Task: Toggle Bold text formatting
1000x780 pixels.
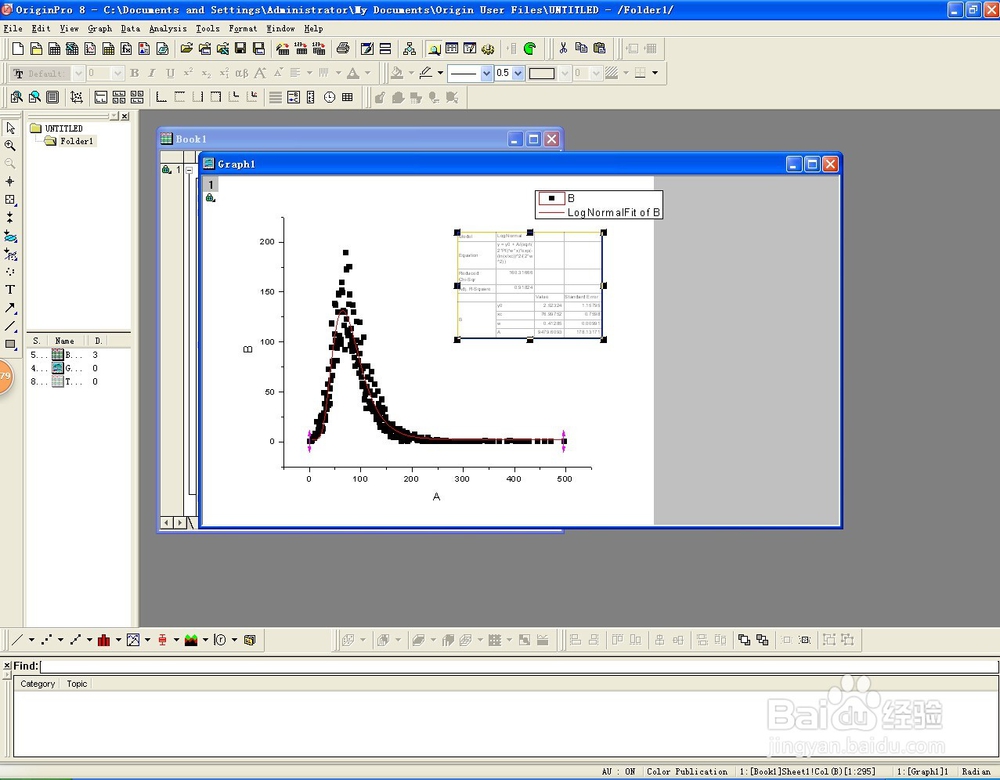Action: coord(135,73)
